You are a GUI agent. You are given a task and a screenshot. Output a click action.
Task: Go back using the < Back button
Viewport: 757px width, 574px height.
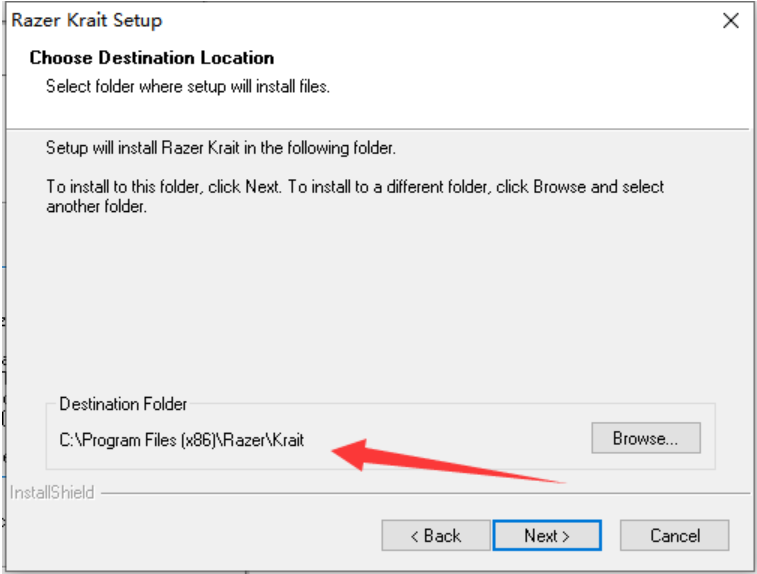pos(435,535)
